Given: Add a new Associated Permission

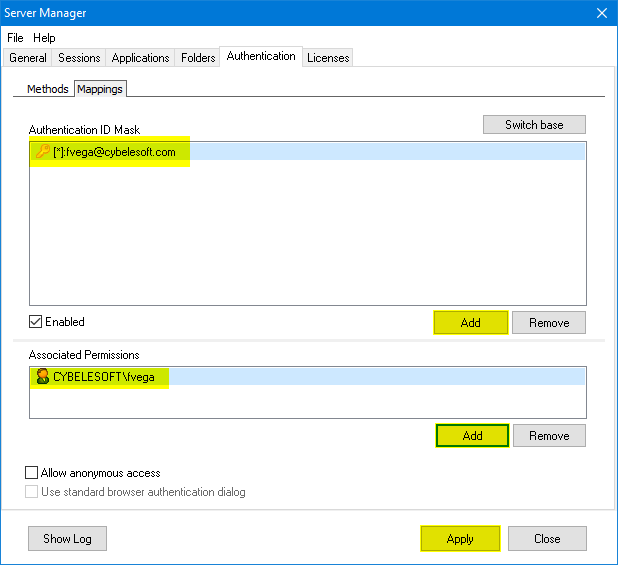Looking at the screenshot, I should (472, 435).
